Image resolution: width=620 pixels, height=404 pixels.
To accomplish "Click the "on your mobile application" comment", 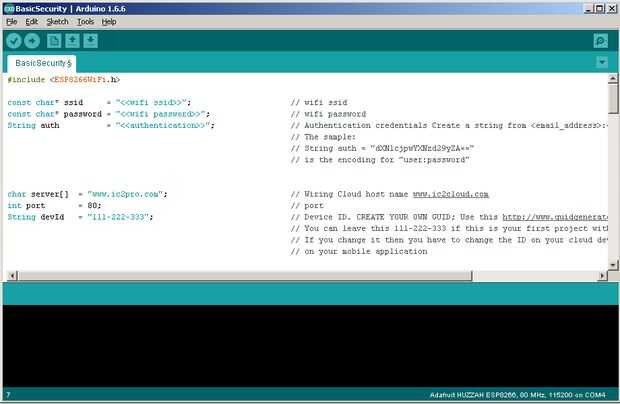I will pos(359,251).
